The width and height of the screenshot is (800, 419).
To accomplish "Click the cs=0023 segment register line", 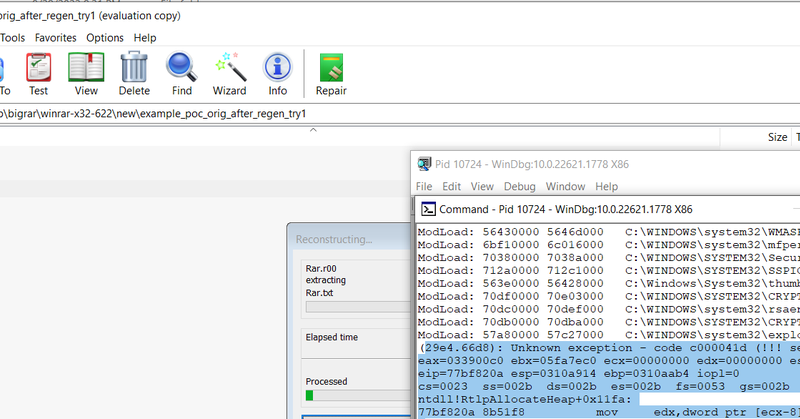I will point(604,386).
